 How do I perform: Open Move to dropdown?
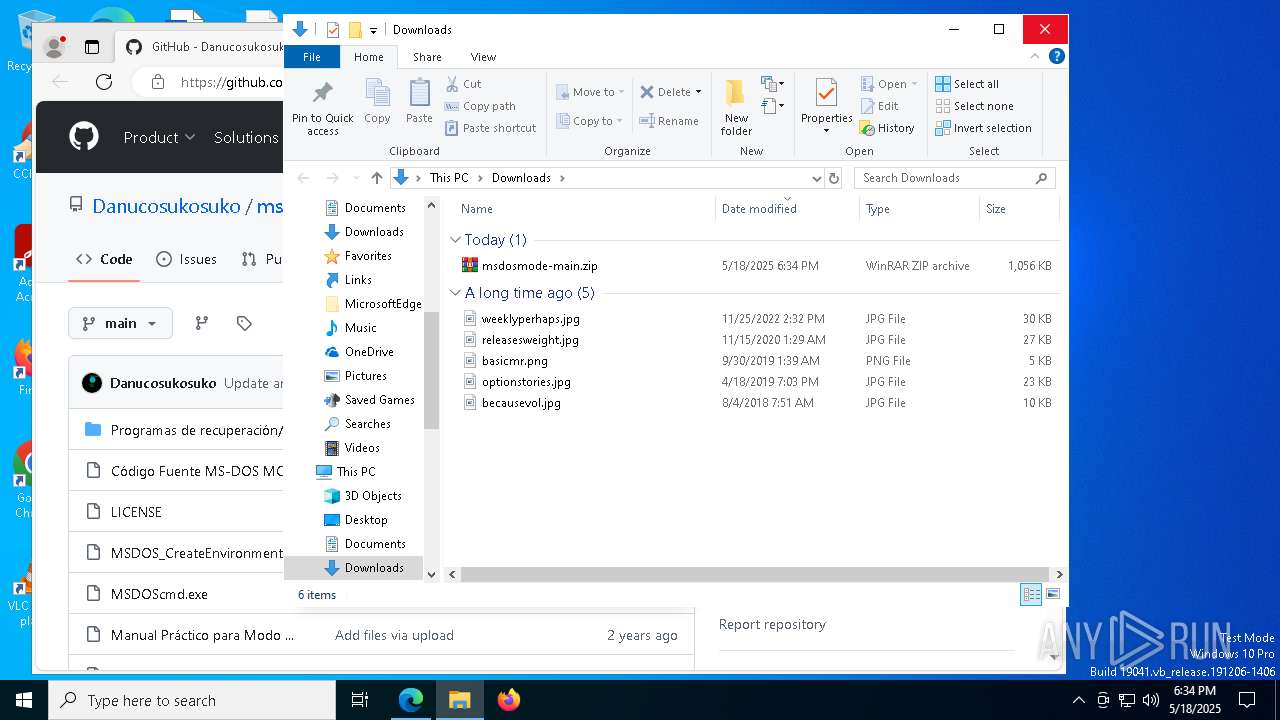tap(590, 92)
